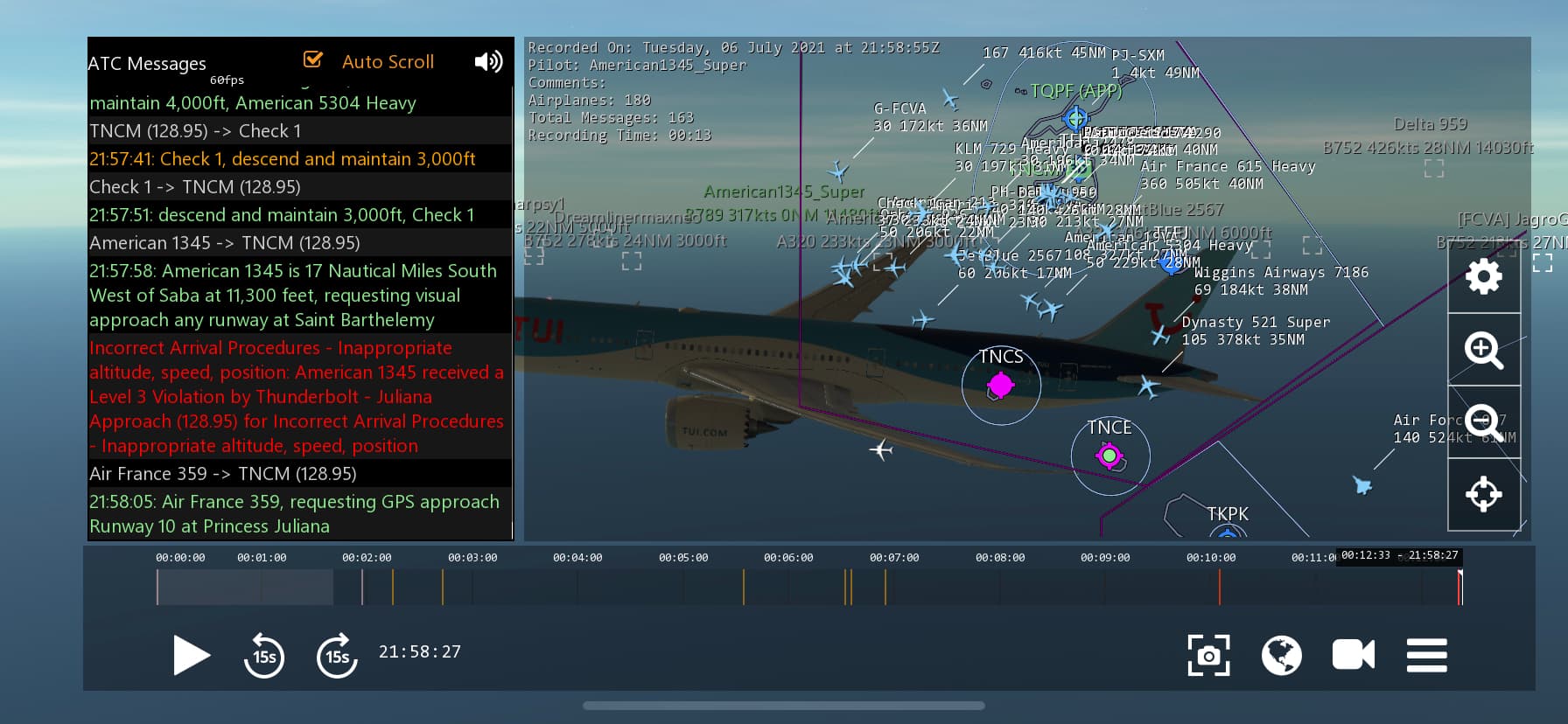Rewind the replay by 15 seconds

[264, 655]
